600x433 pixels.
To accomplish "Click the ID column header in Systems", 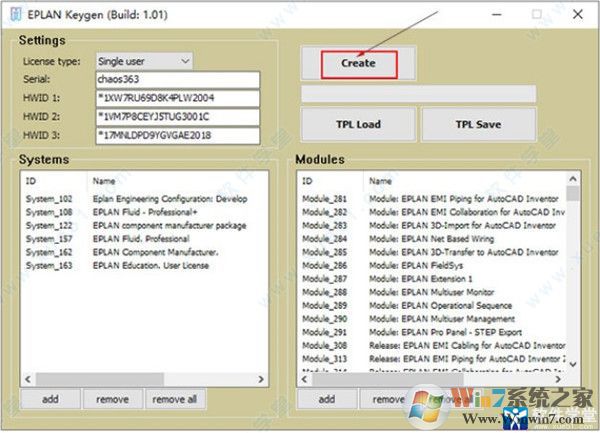I will coord(31,181).
